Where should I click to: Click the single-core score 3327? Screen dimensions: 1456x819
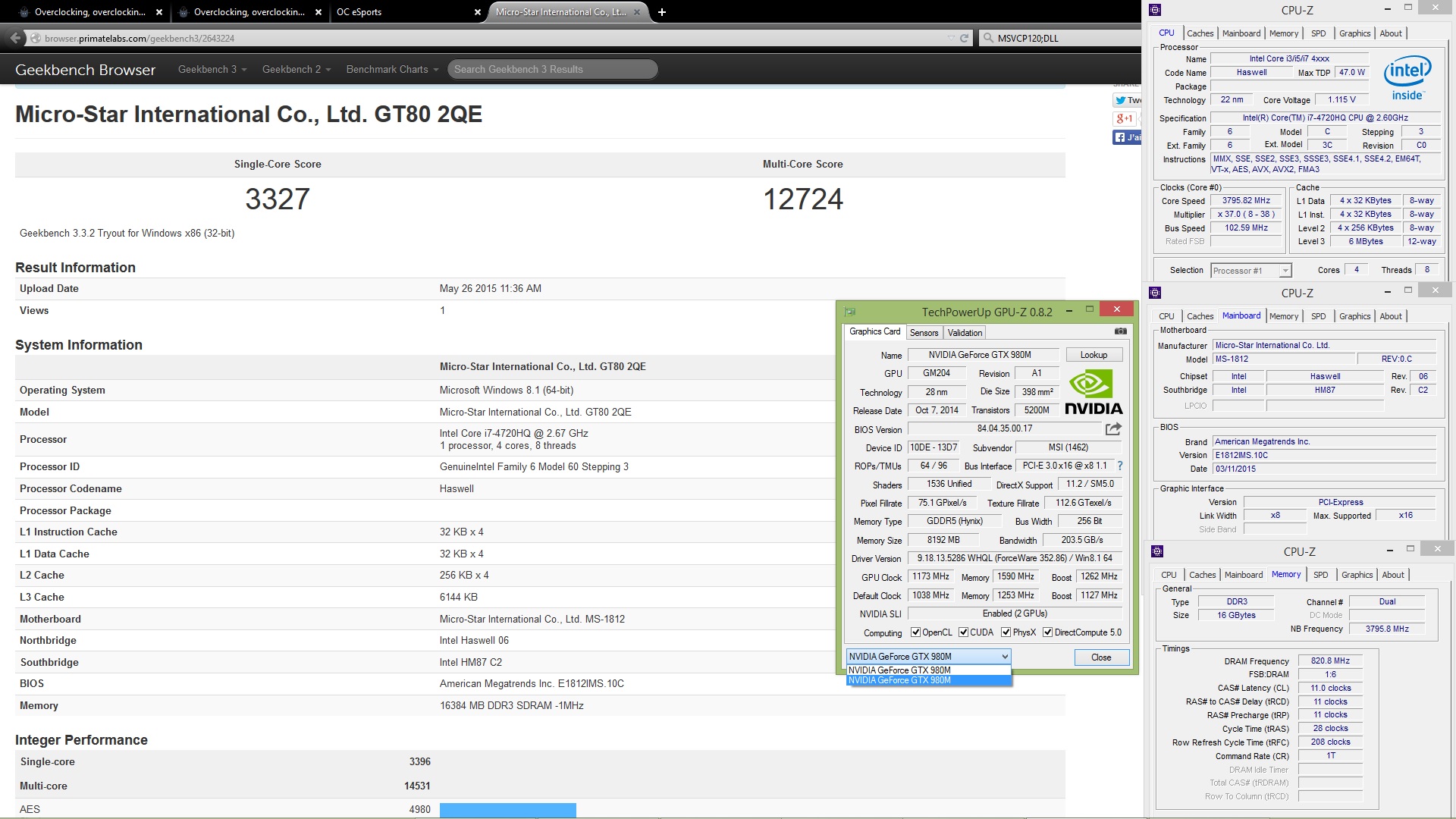point(278,199)
